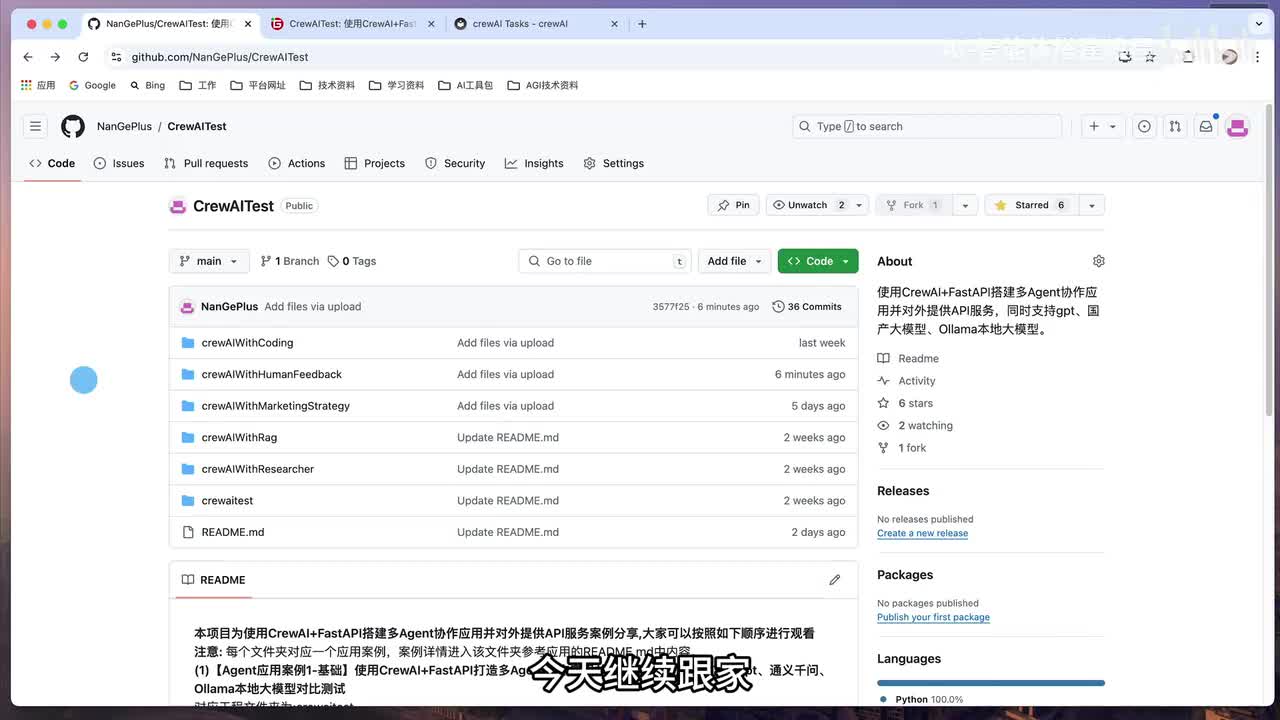The image size is (1280, 720).
Task: Focus the Type / to search field
Action: coord(927,126)
